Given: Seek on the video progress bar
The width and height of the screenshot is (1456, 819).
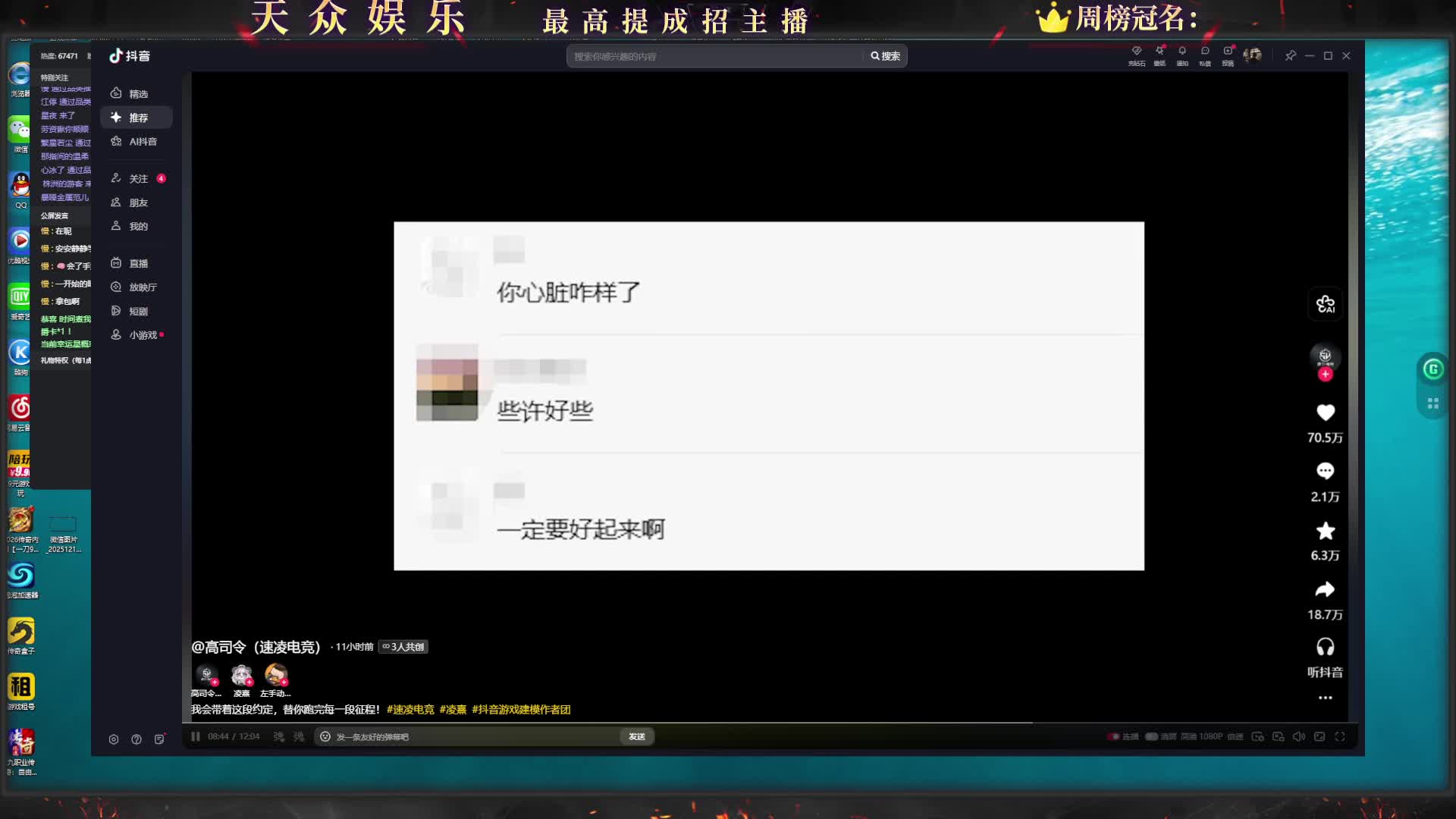Looking at the screenshot, I should click(x=758, y=723).
